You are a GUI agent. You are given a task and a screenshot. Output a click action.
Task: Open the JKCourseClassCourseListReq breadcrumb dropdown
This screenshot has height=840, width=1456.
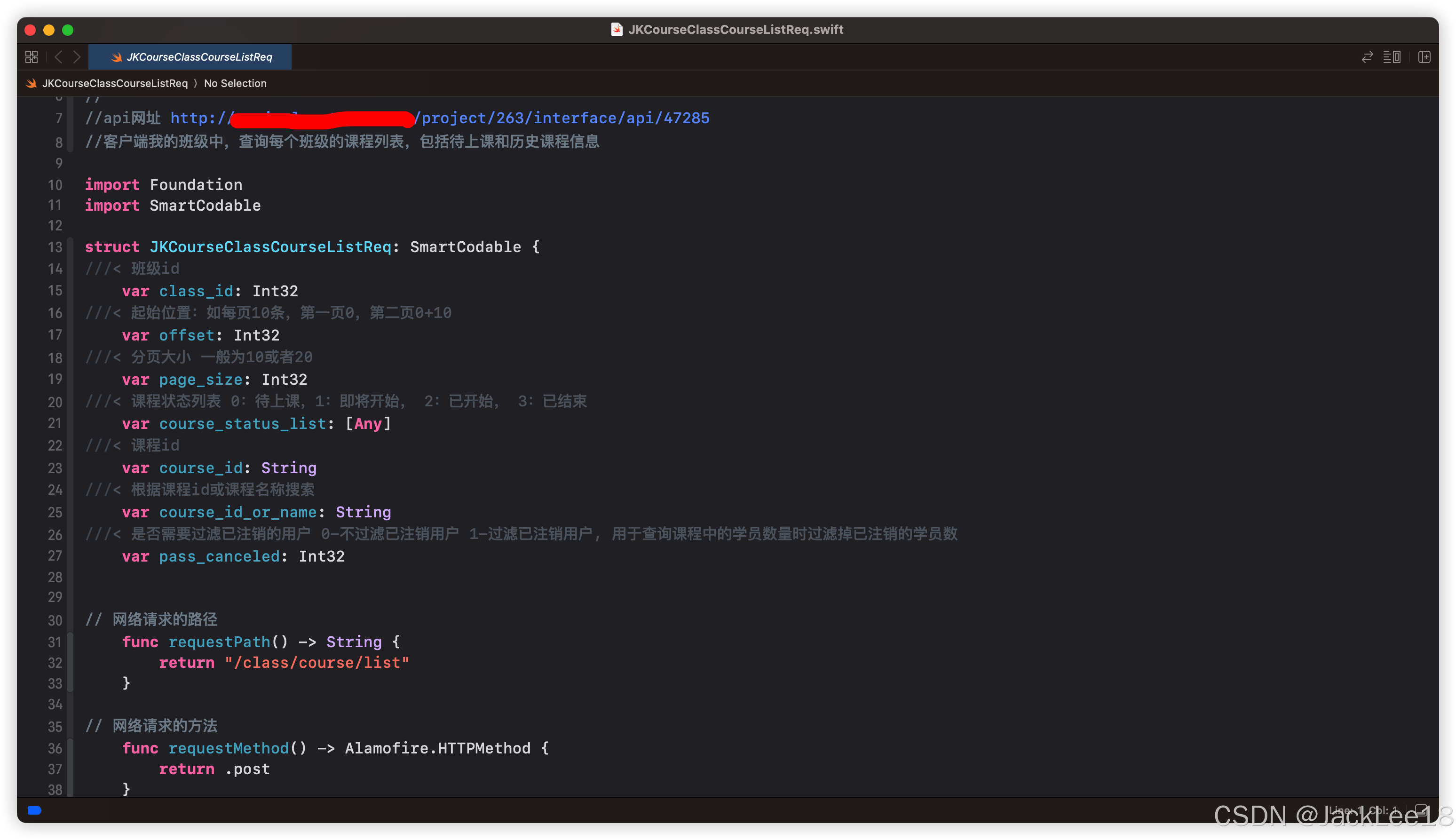pos(115,83)
